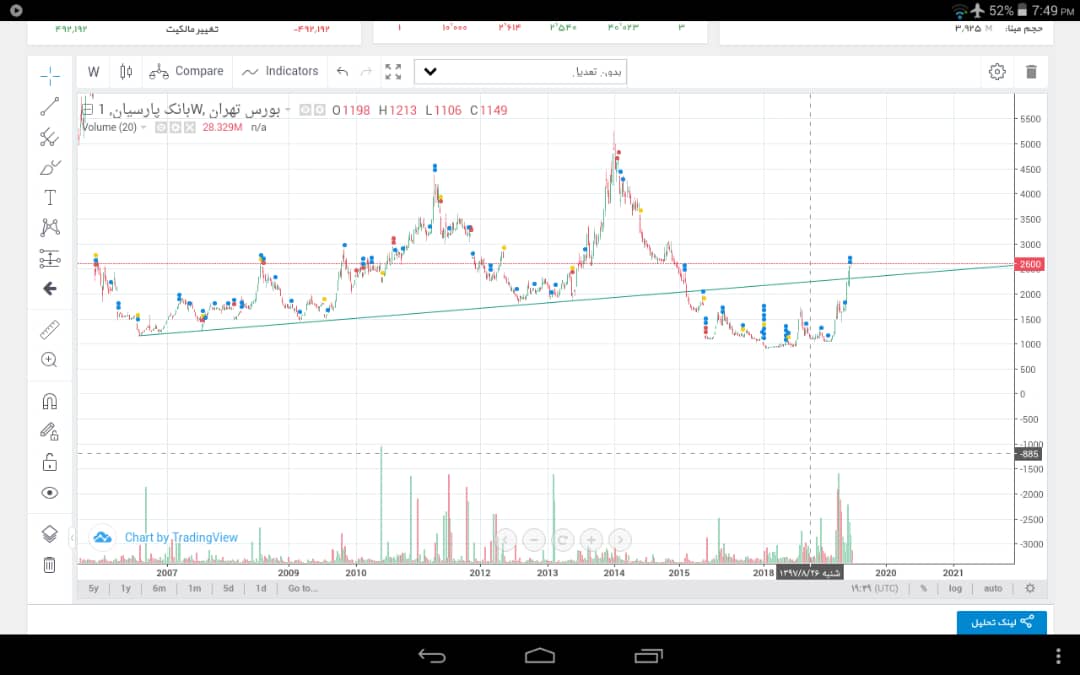
Task: Select the brush drawing tool
Action: (50, 167)
